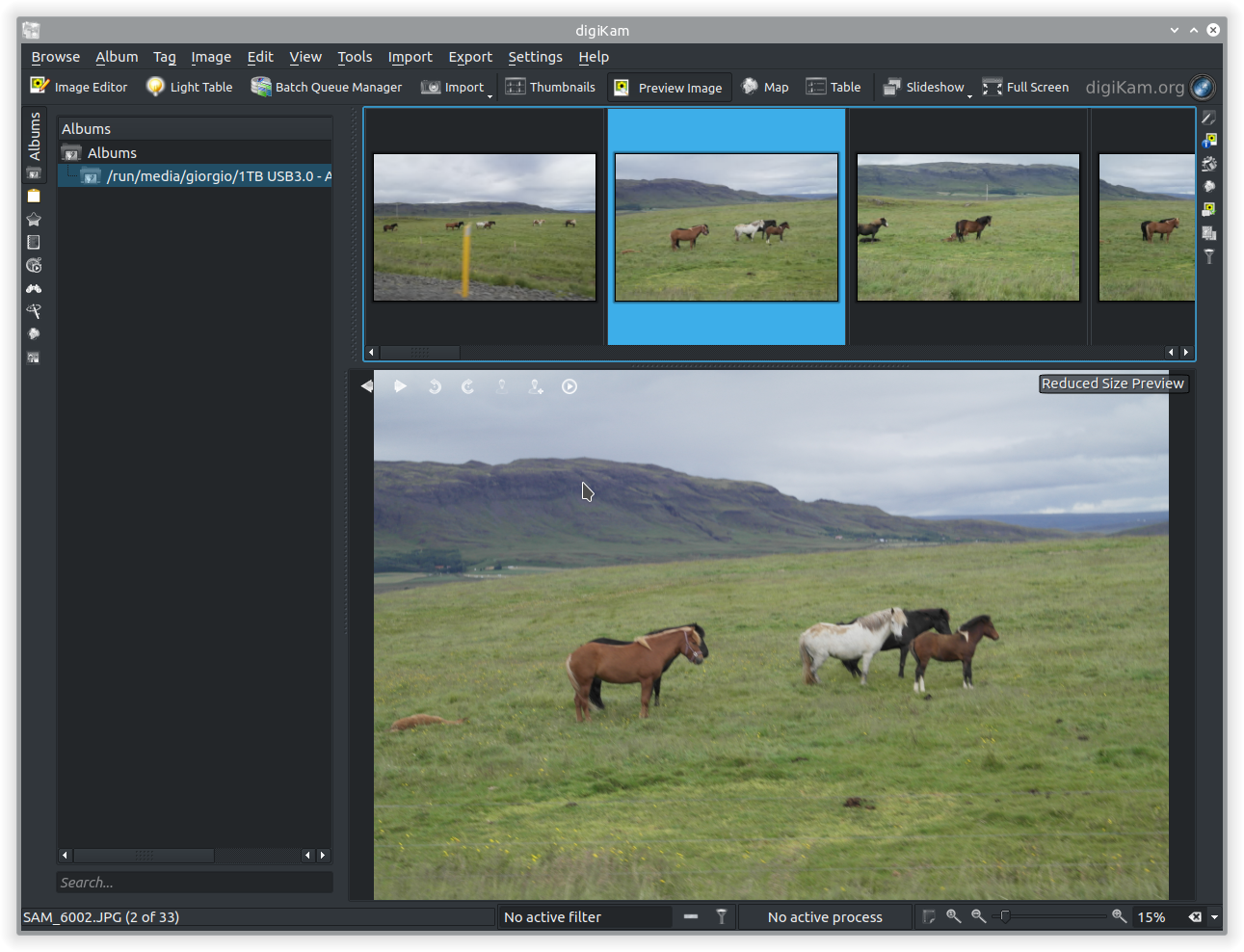Click the Full Screen button
The height and width of the screenshot is (952, 1244).
coord(1026,87)
